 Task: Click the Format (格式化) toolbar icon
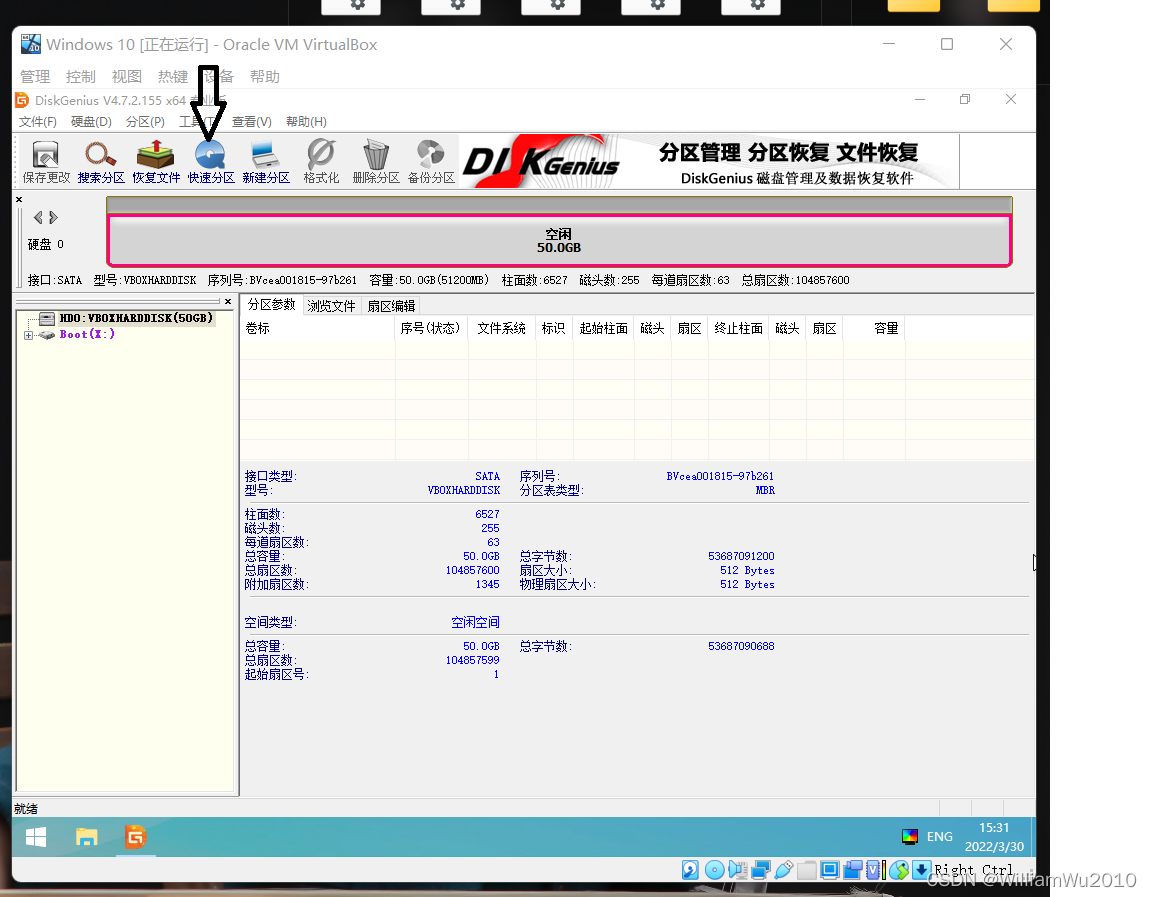tap(321, 162)
